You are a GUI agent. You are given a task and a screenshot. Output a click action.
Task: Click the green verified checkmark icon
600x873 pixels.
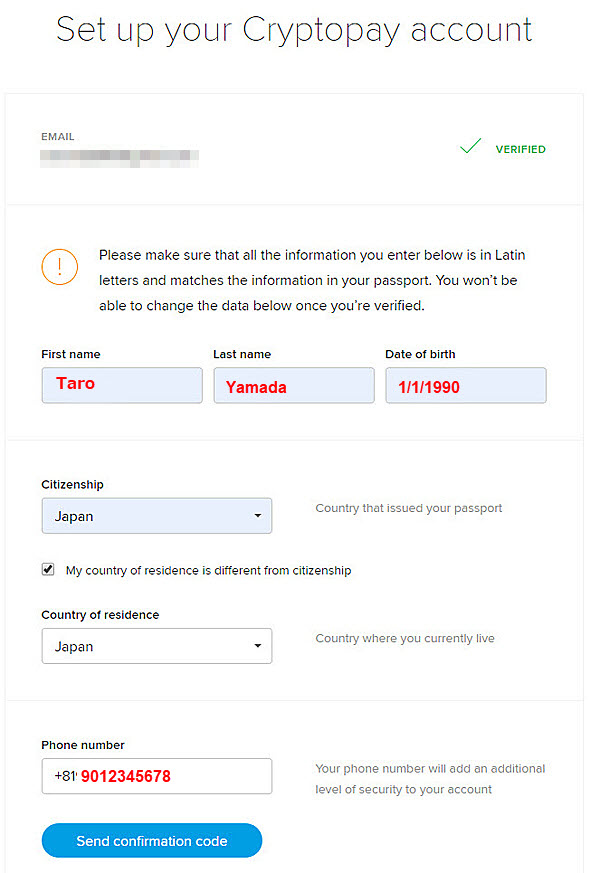tap(470, 146)
